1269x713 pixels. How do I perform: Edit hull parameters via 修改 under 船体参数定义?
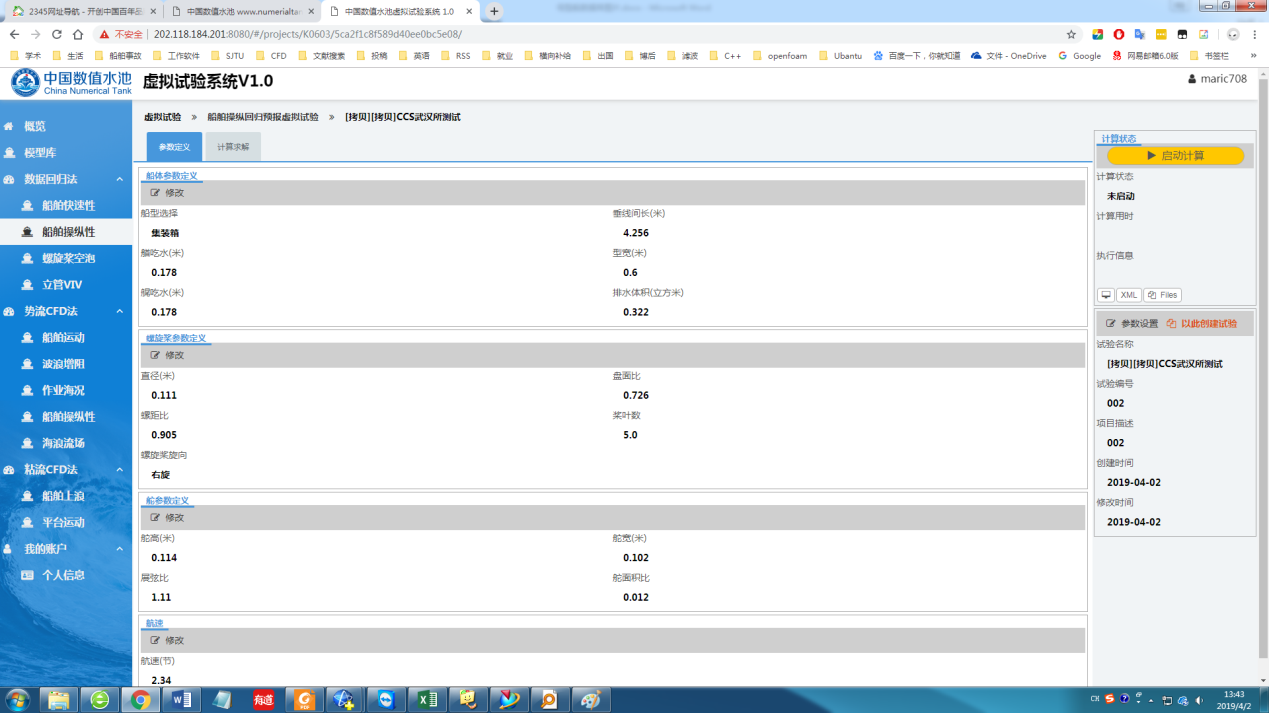click(168, 193)
